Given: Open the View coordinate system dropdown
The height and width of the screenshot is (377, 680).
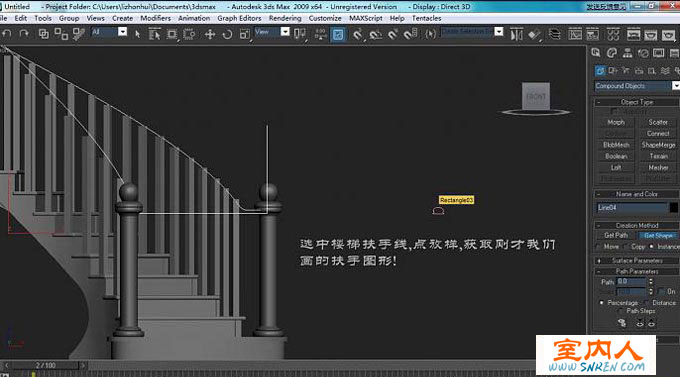Looking at the screenshot, I should [x=272, y=32].
